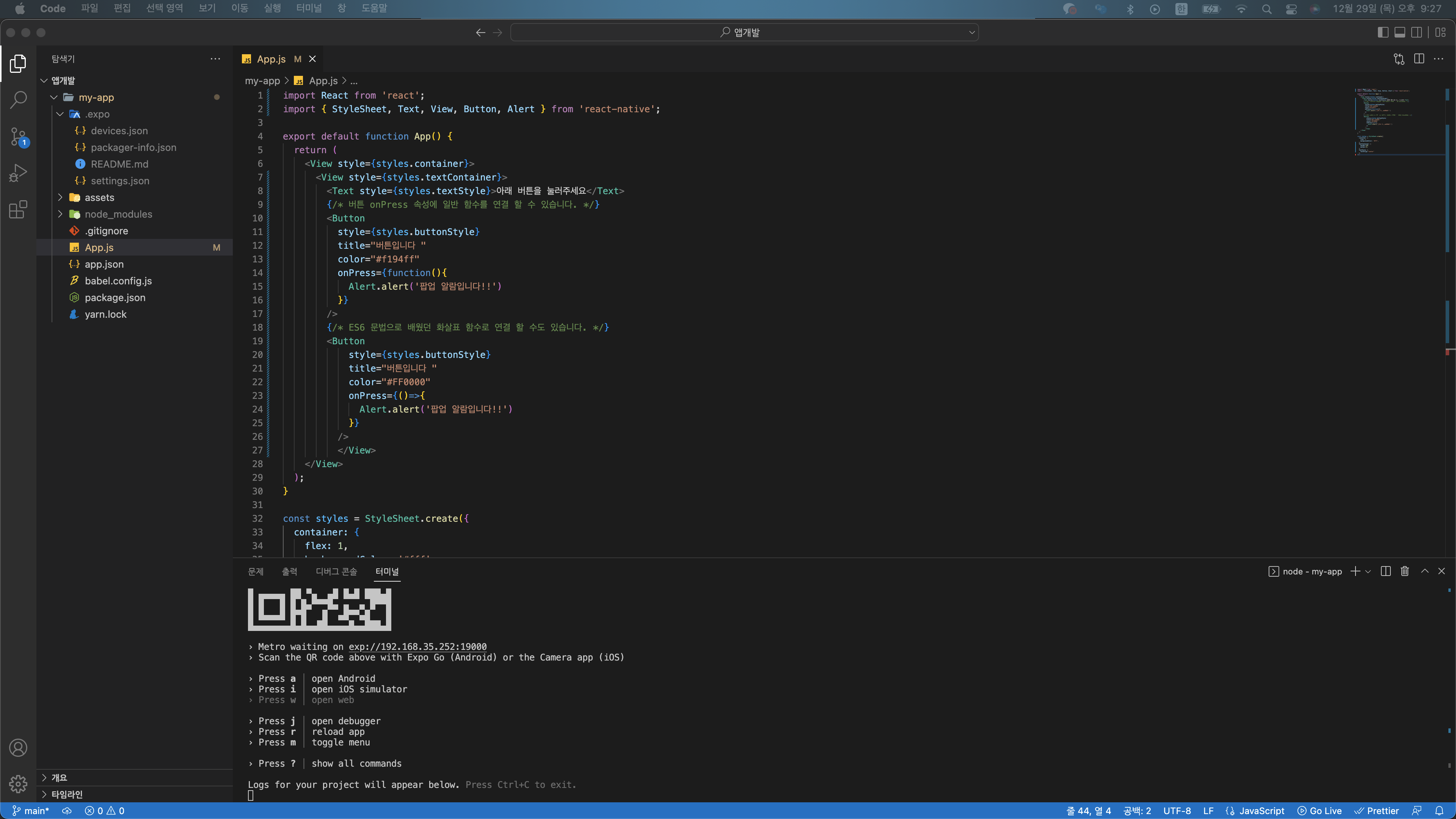This screenshot has width=1456, height=819.
Task: Collapse the my-app folder
Action: 54,97
